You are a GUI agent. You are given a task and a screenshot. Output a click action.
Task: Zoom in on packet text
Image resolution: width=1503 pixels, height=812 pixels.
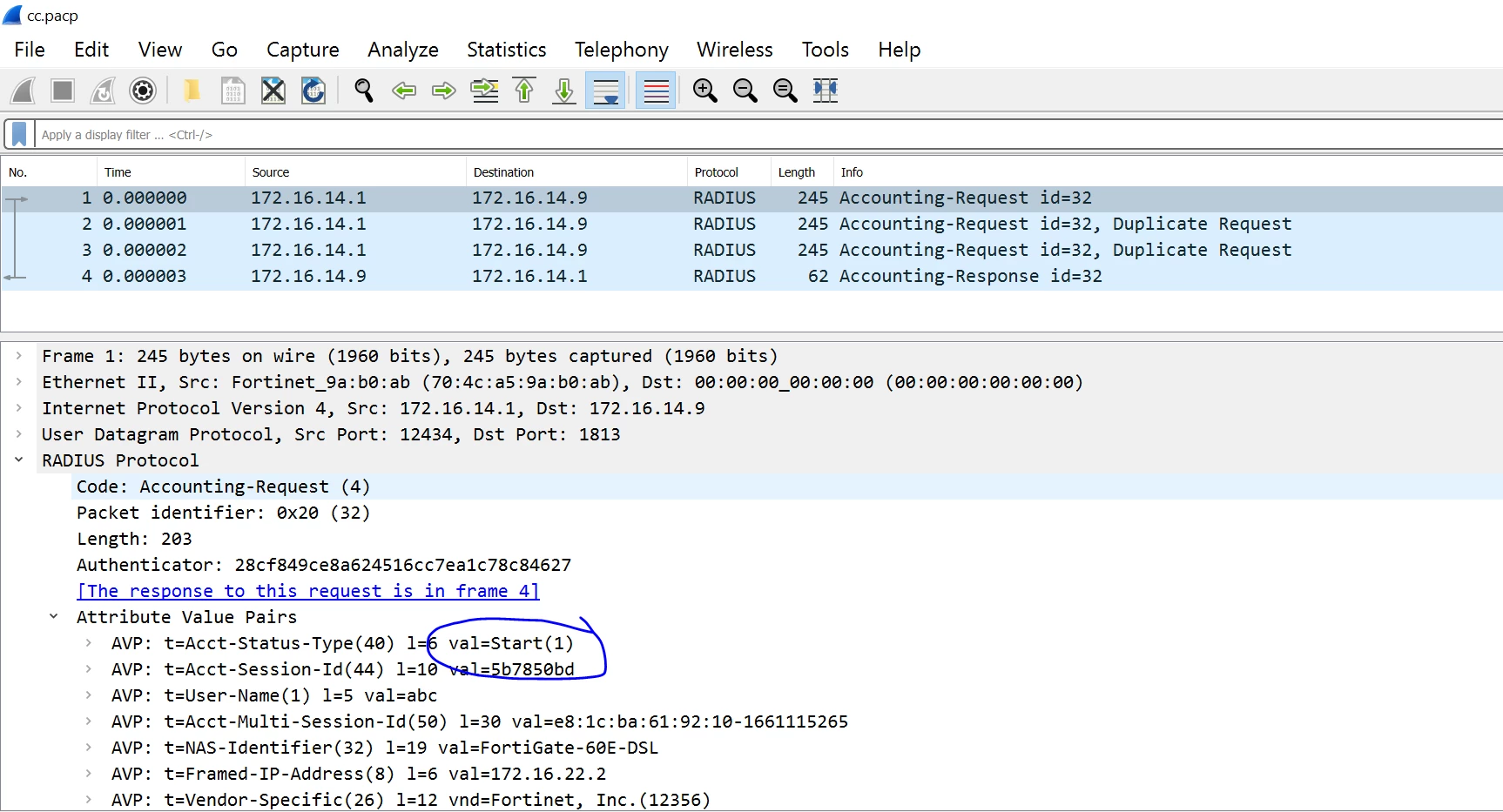(704, 91)
